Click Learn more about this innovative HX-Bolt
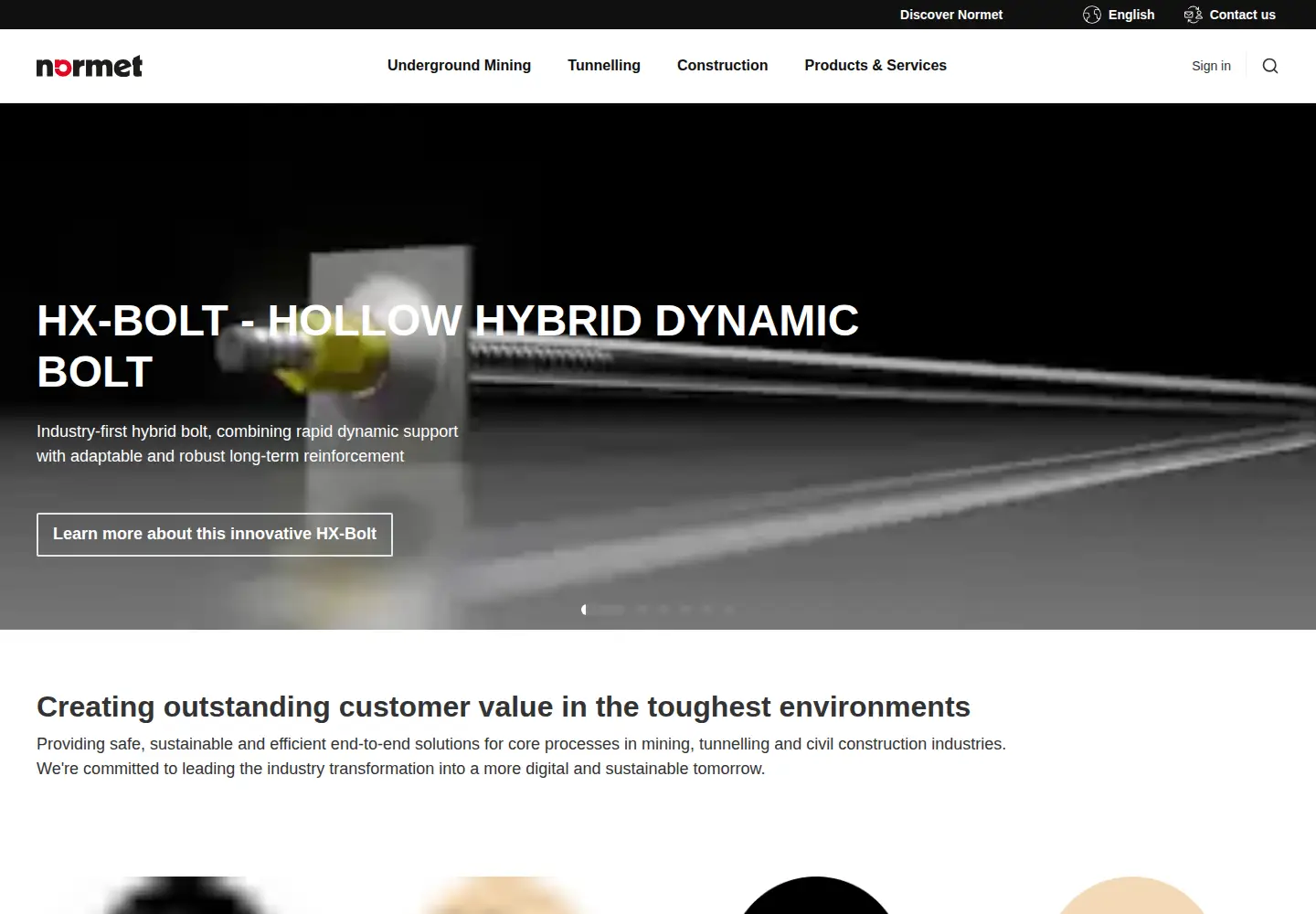The width and height of the screenshot is (1316, 914). click(215, 535)
